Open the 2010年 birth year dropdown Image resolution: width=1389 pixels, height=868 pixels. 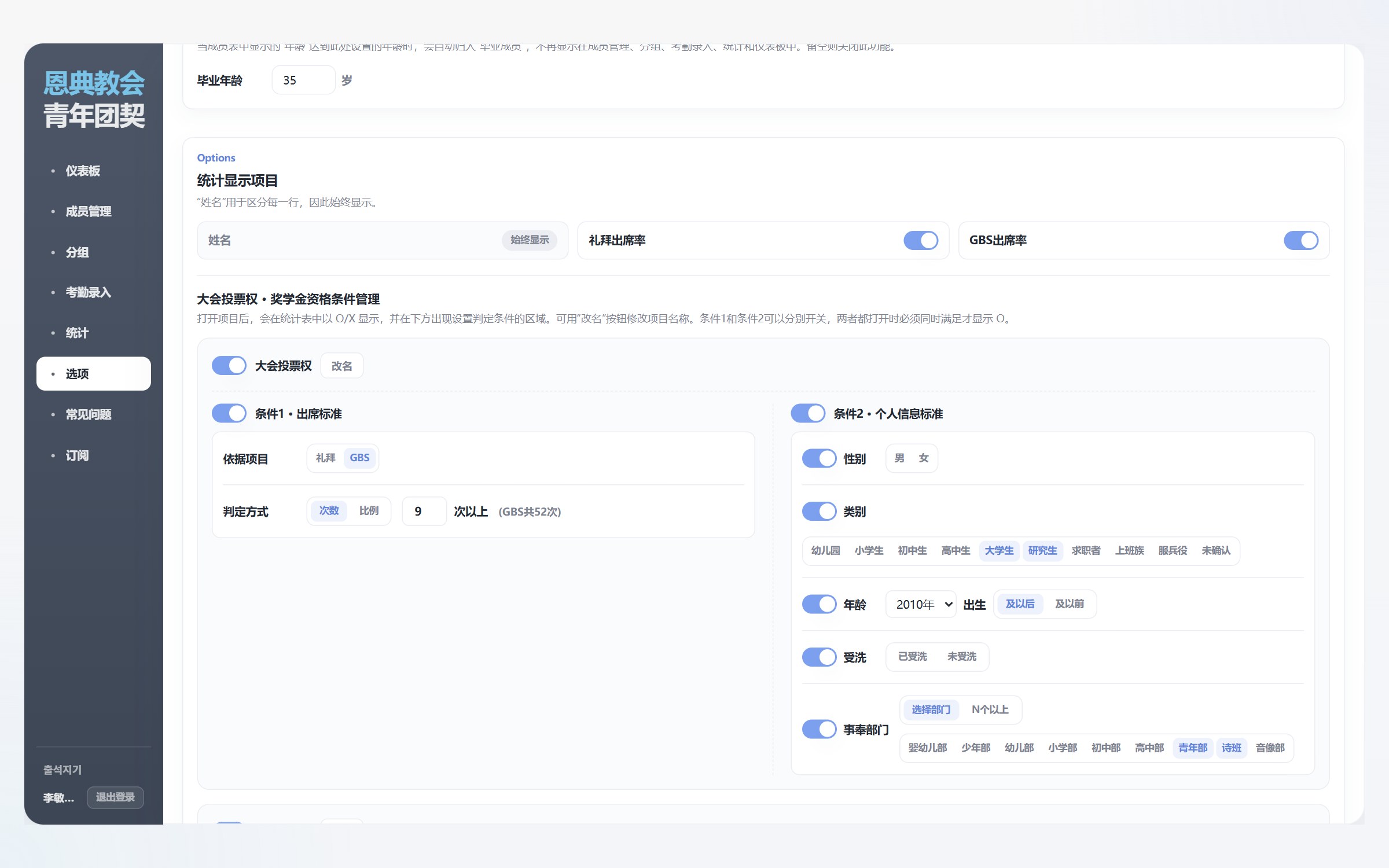[x=920, y=604]
